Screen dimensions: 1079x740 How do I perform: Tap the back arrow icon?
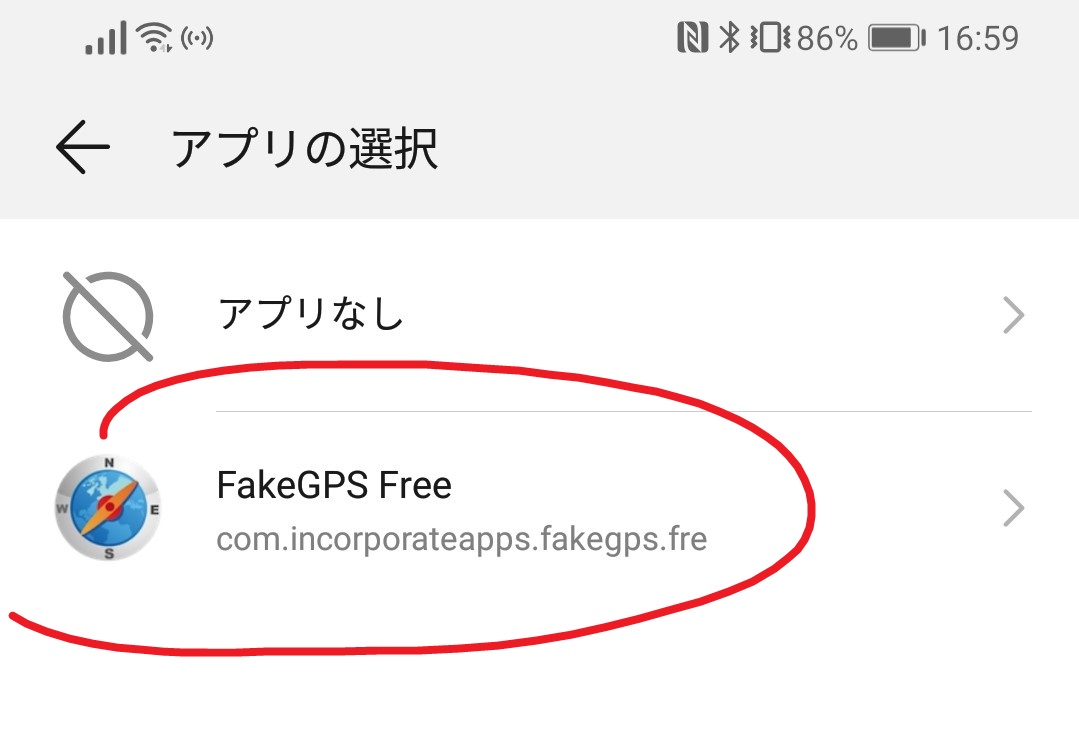[x=83, y=147]
